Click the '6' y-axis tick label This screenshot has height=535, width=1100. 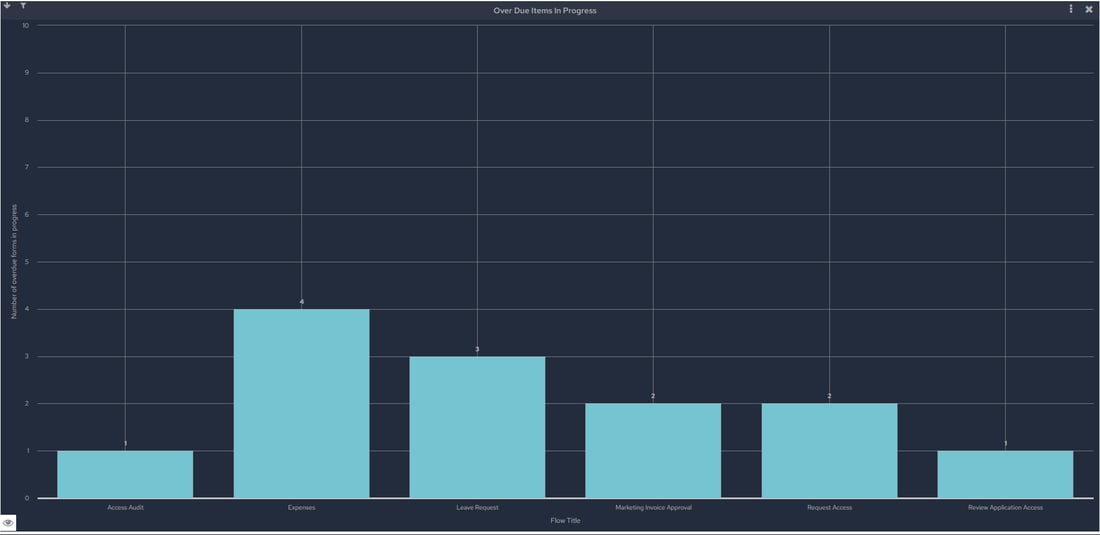27,215
